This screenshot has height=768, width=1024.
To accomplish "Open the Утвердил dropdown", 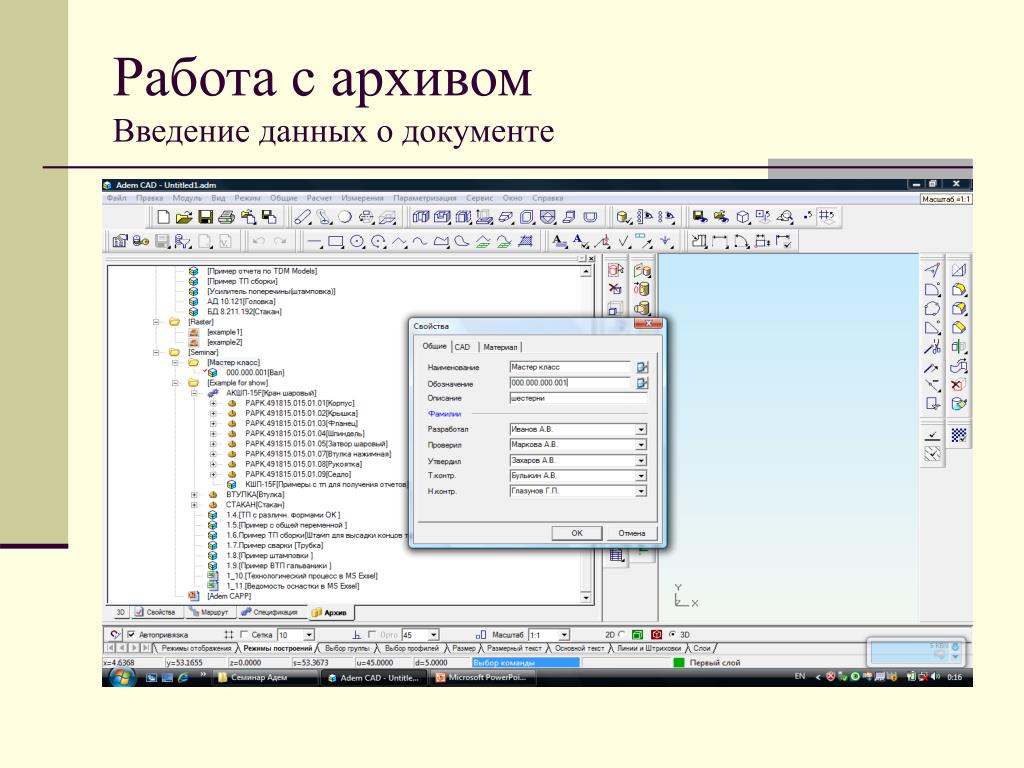I will pyautogui.click(x=641, y=460).
